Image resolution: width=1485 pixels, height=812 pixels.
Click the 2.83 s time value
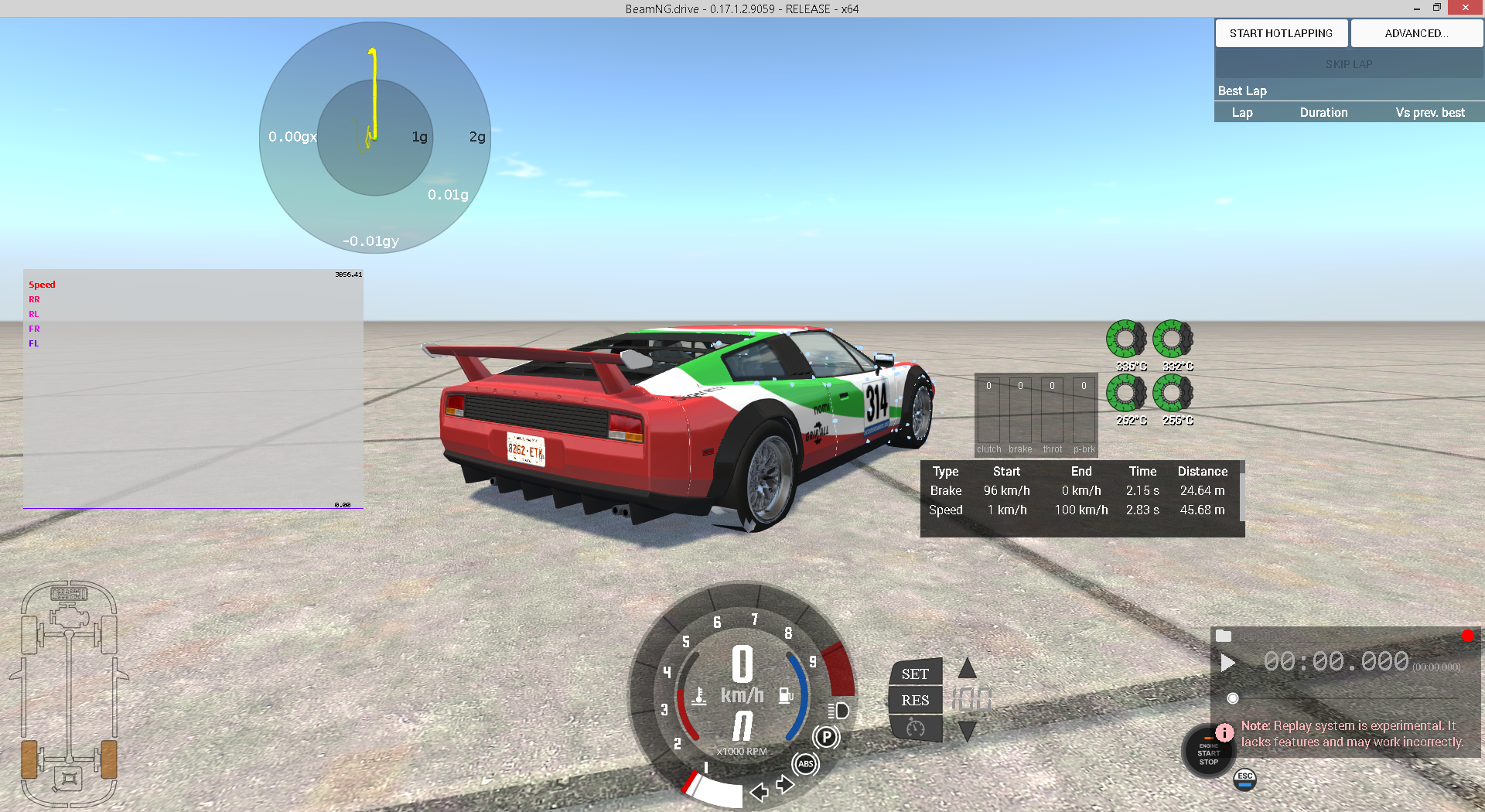pos(1142,510)
